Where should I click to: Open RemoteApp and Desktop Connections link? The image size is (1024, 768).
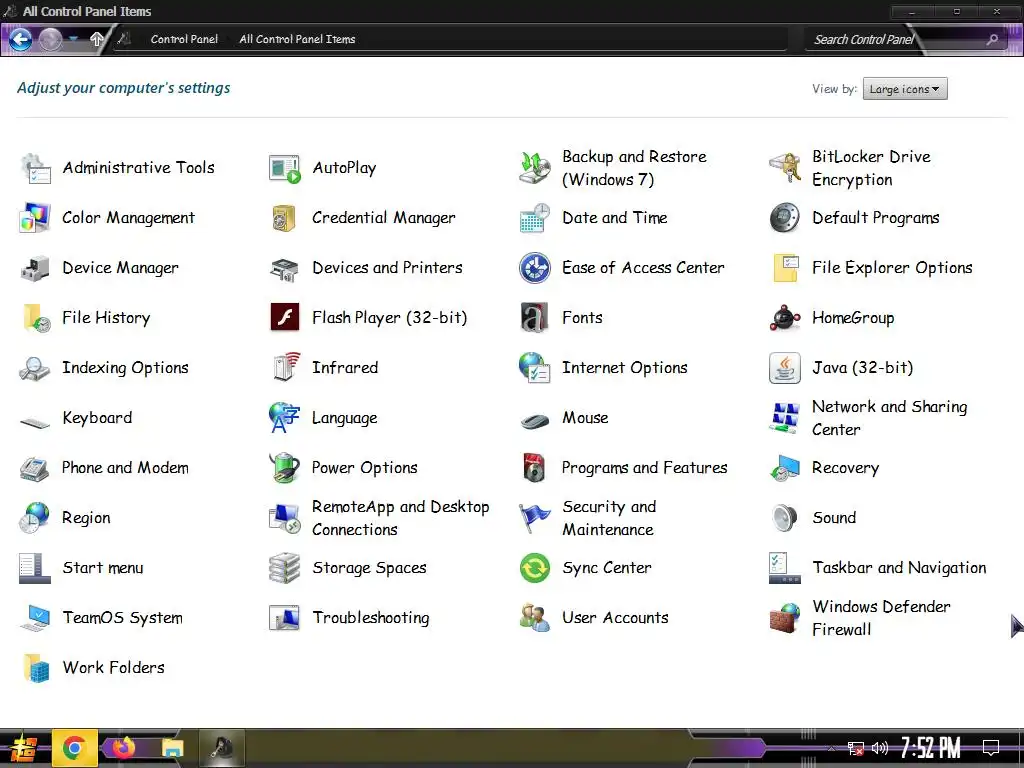400,518
